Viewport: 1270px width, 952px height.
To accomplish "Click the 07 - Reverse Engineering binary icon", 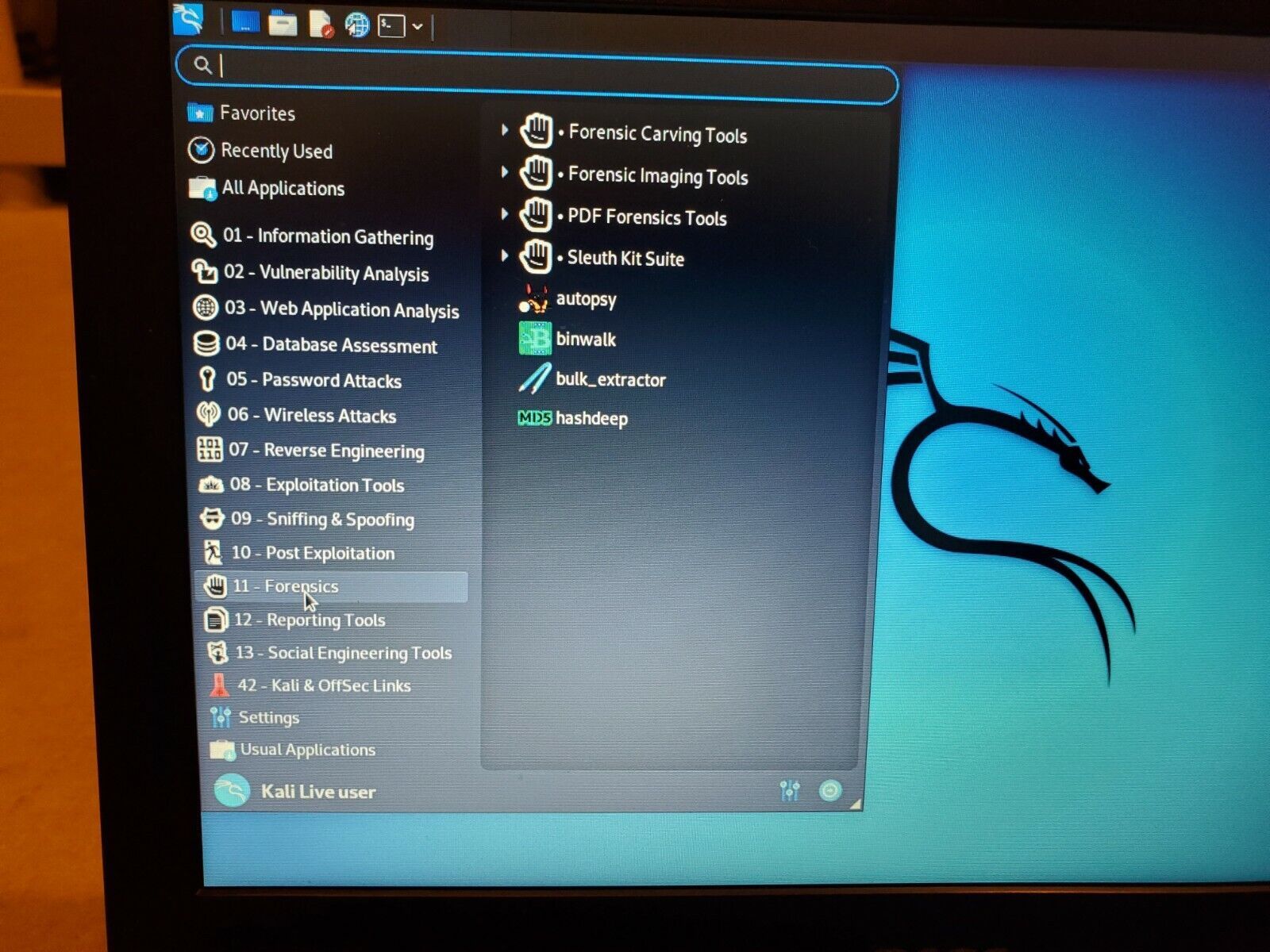I will point(210,448).
